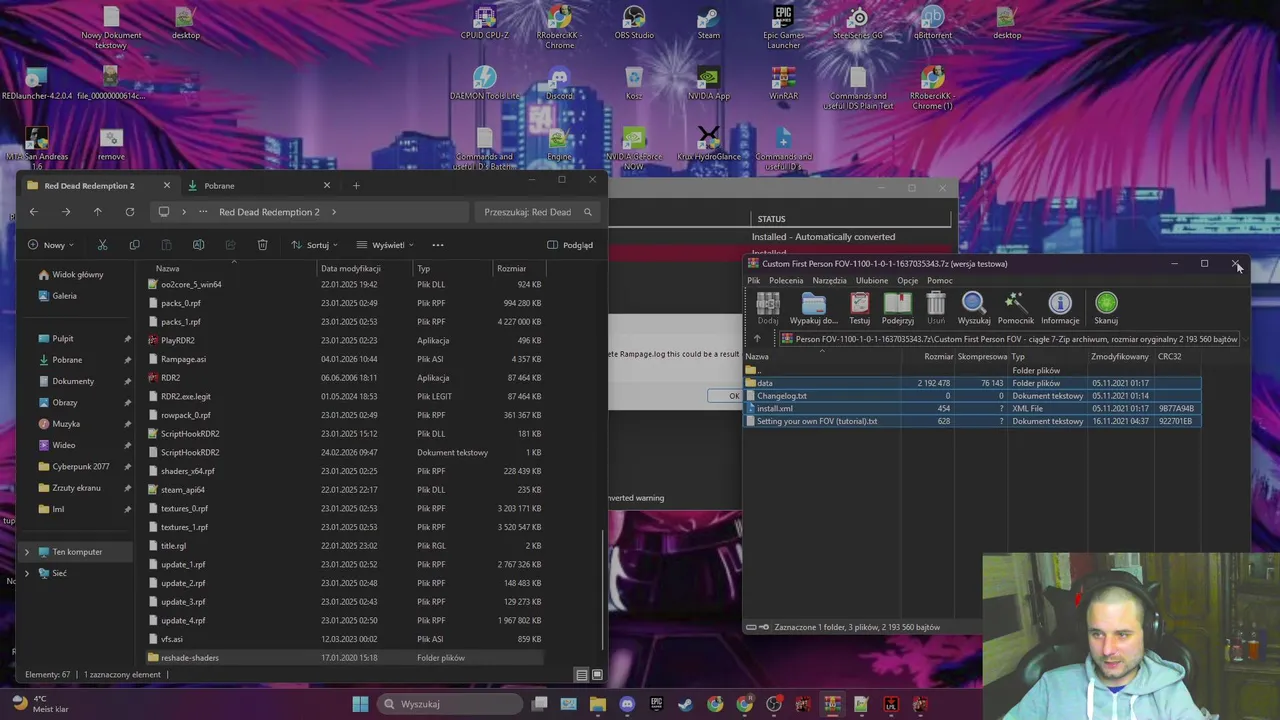Refresh the Red Dead Redemption 2 folder
The height and width of the screenshot is (720, 1280).
pos(129,212)
